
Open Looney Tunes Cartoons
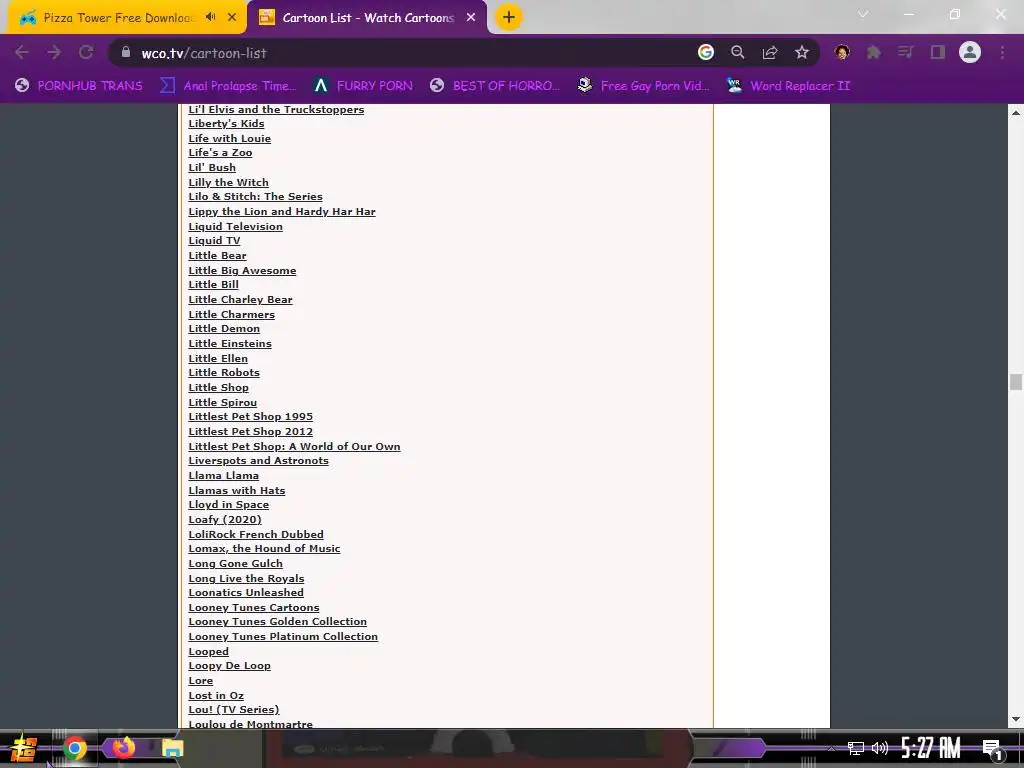point(254,607)
